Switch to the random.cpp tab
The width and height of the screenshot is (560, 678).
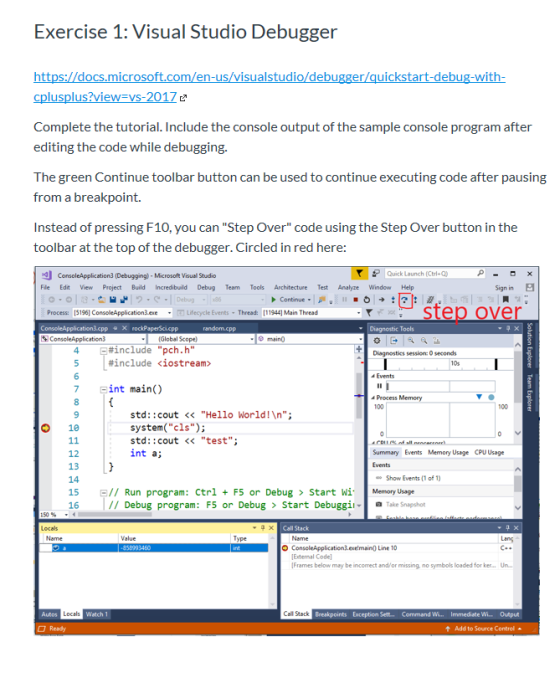219,328
